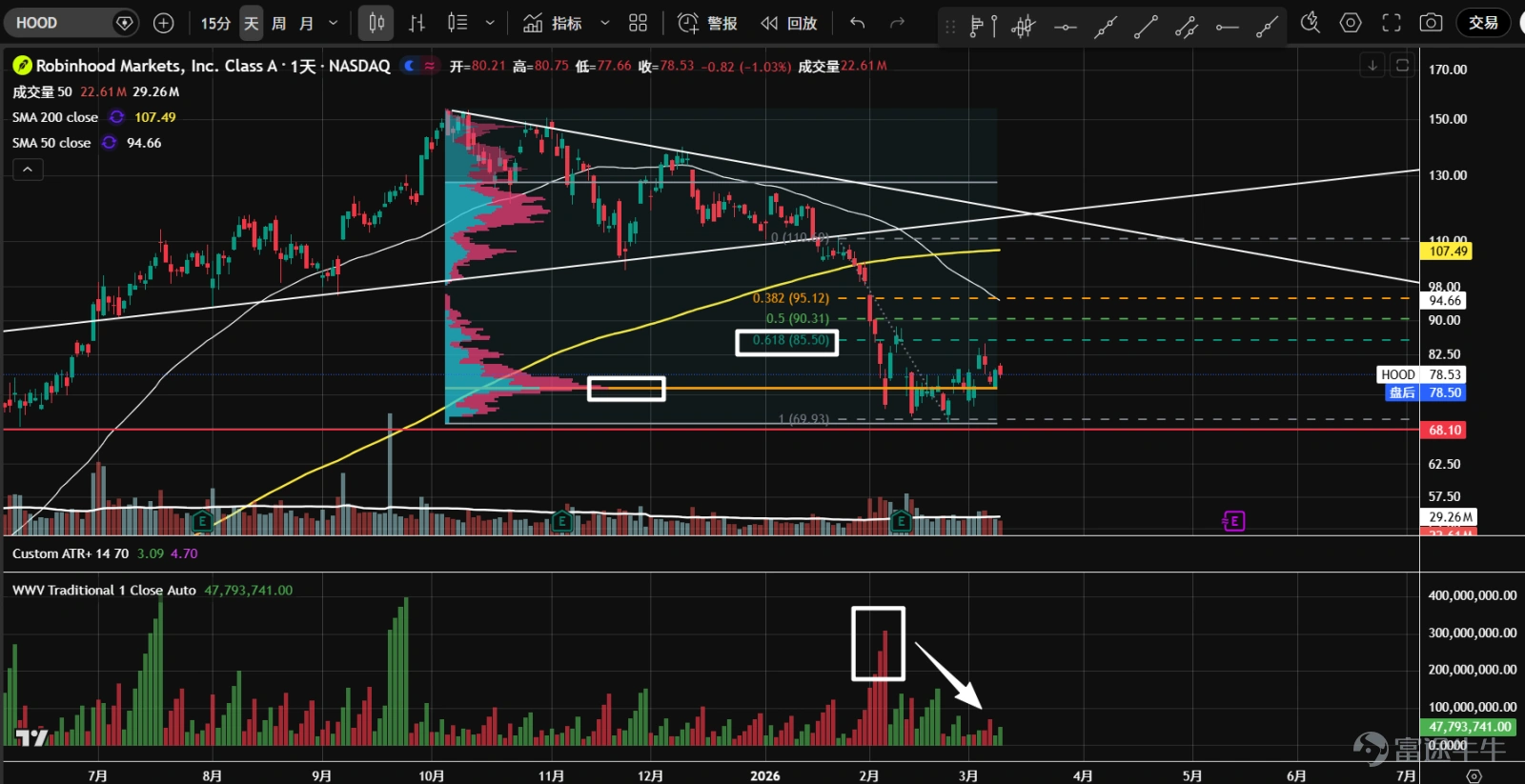Viewport: 1525px width, 784px height.
Task: Choose the volume candles chart type icon
Action: click(x=457, y=23)
